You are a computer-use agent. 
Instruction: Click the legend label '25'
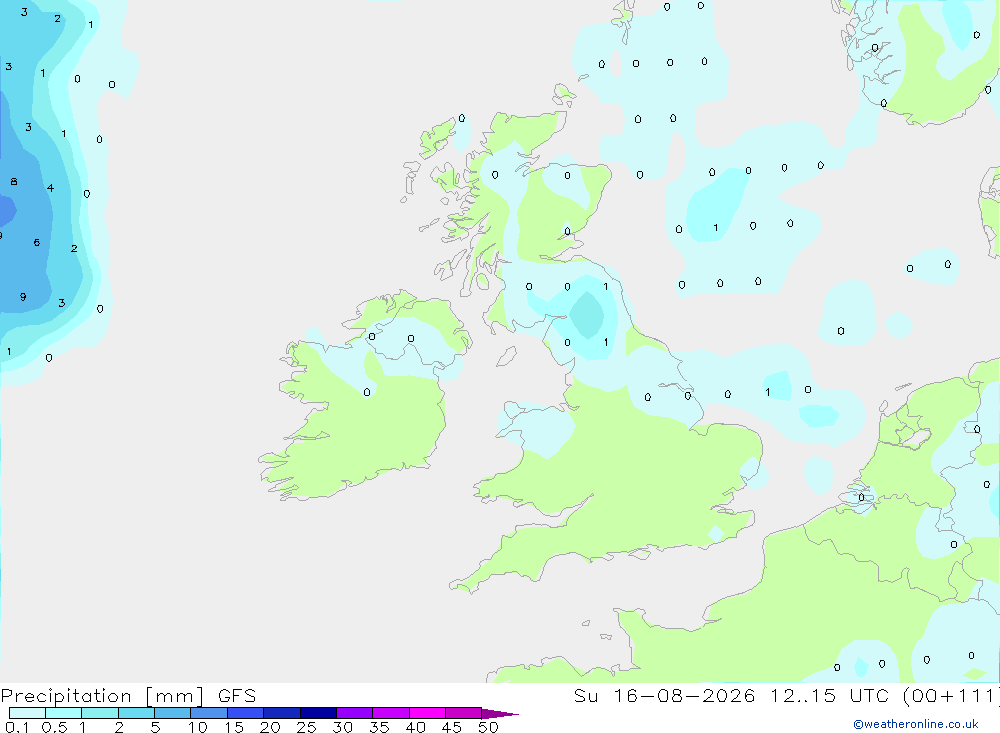[307, 727]
